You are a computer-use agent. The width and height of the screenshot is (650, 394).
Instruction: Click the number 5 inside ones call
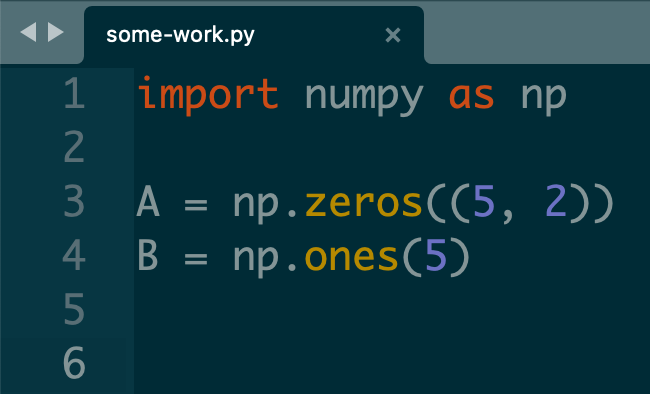tap(436, 255)
